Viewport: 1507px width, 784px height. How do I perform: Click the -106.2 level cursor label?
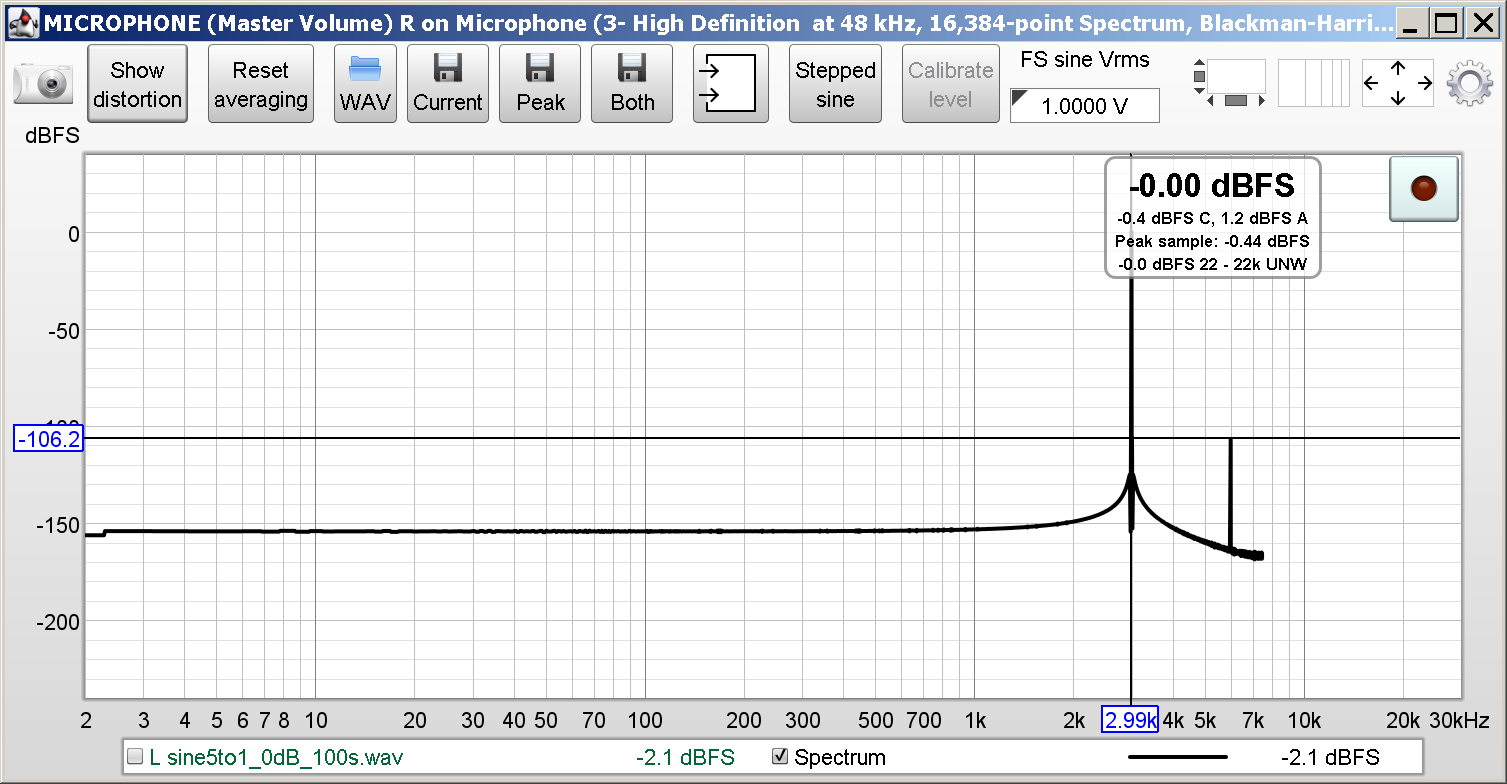(47, 439)
